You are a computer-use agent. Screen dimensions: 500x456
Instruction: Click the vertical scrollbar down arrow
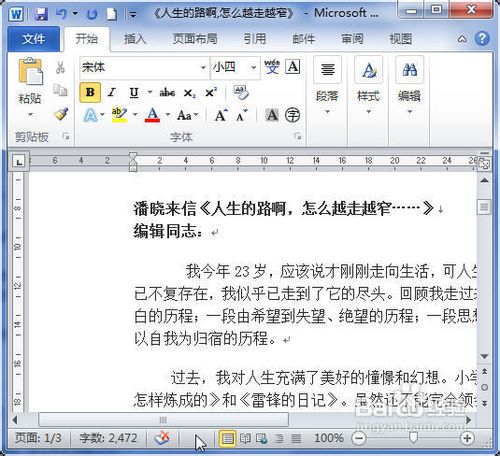point(484,356)
